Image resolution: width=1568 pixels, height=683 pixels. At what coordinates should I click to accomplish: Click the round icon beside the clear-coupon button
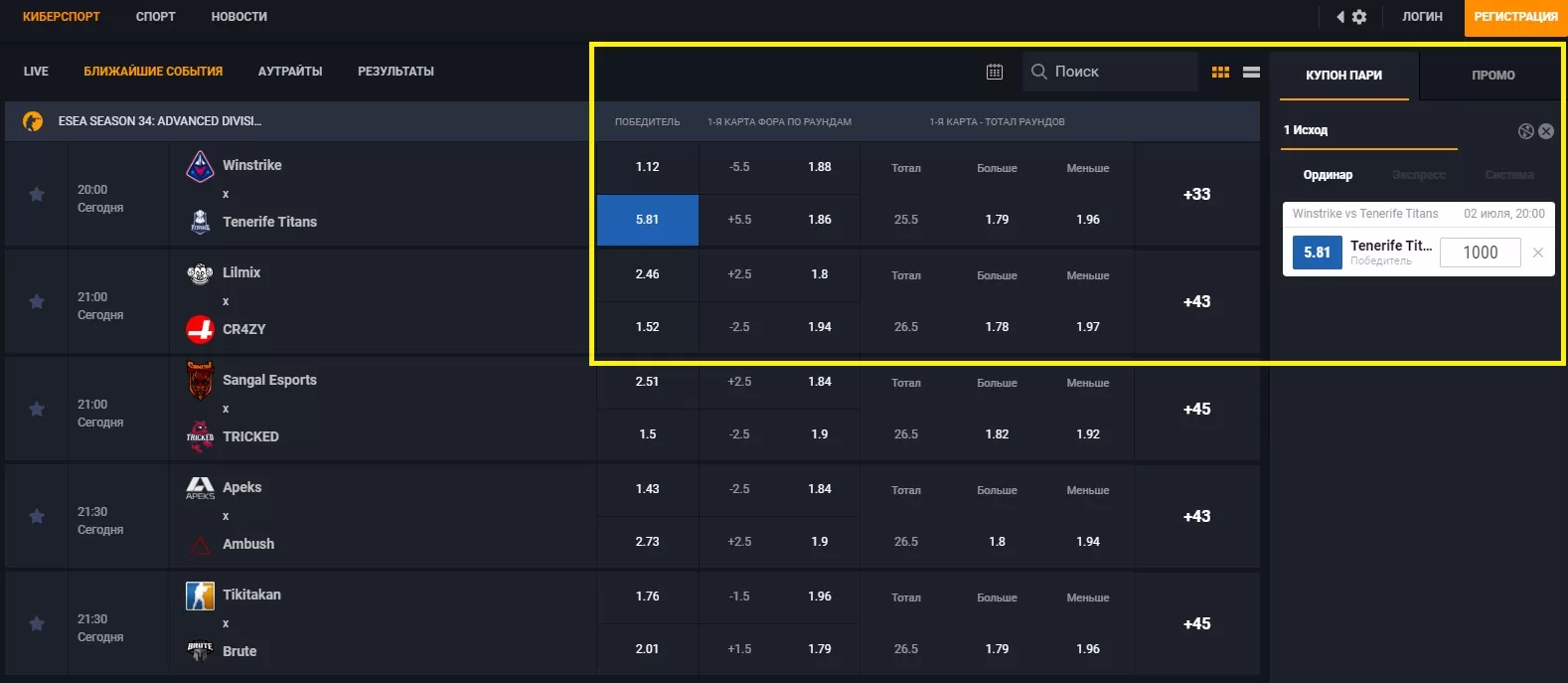click(1526, 131)
